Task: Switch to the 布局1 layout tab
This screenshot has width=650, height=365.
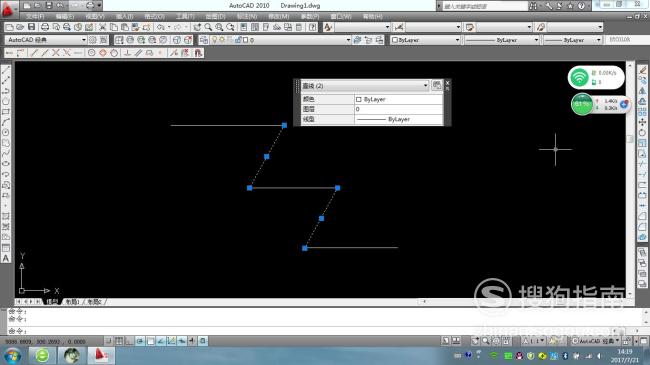Action: (x=73, y=302)
